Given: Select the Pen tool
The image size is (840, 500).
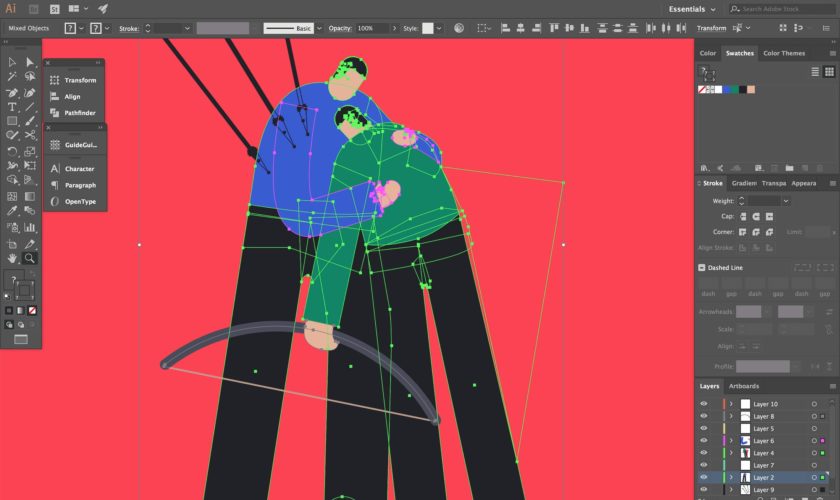Looking at the screenshot, I should (12, 93).
